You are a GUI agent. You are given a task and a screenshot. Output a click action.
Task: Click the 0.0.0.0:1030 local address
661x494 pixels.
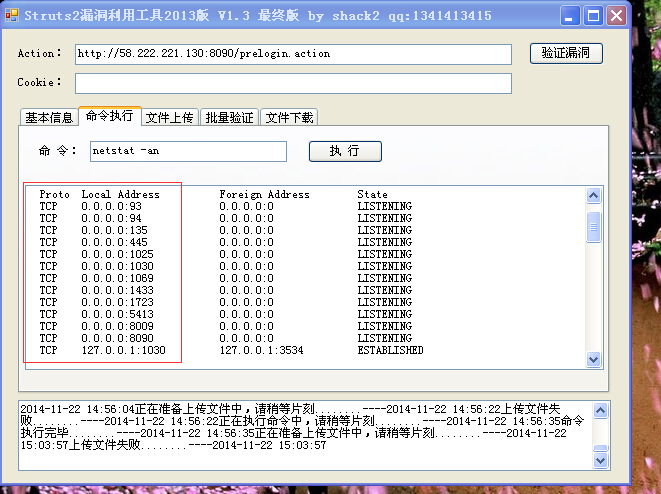117,266
